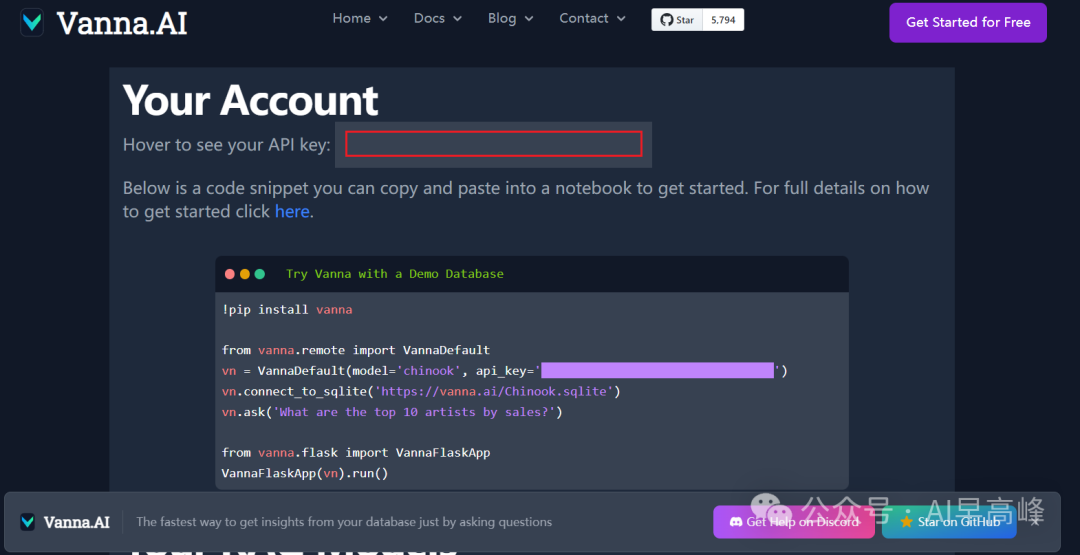
Task: Expand the Home dropdown menu
Action: (359, 19)
